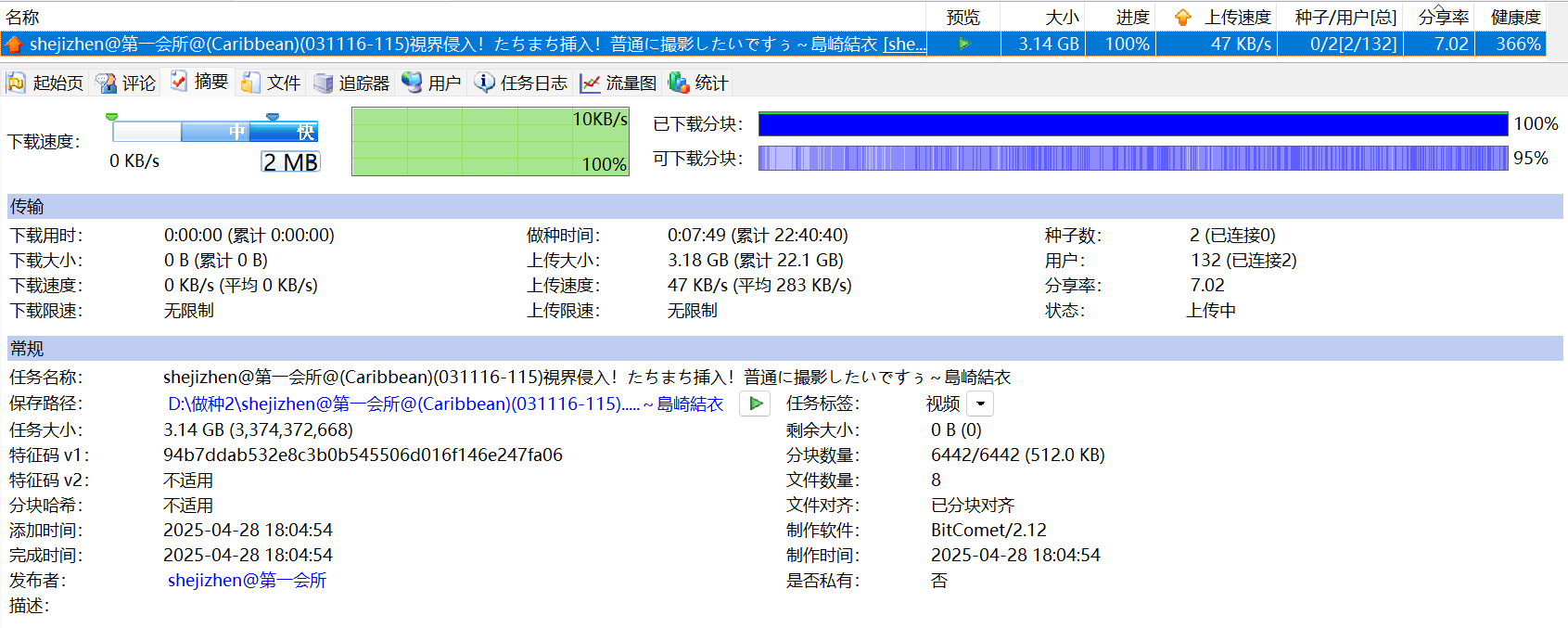Click the 种子数 value 2 (已连接0)
This screenshot has height=628, width=1568.
tap(1232, 236)
